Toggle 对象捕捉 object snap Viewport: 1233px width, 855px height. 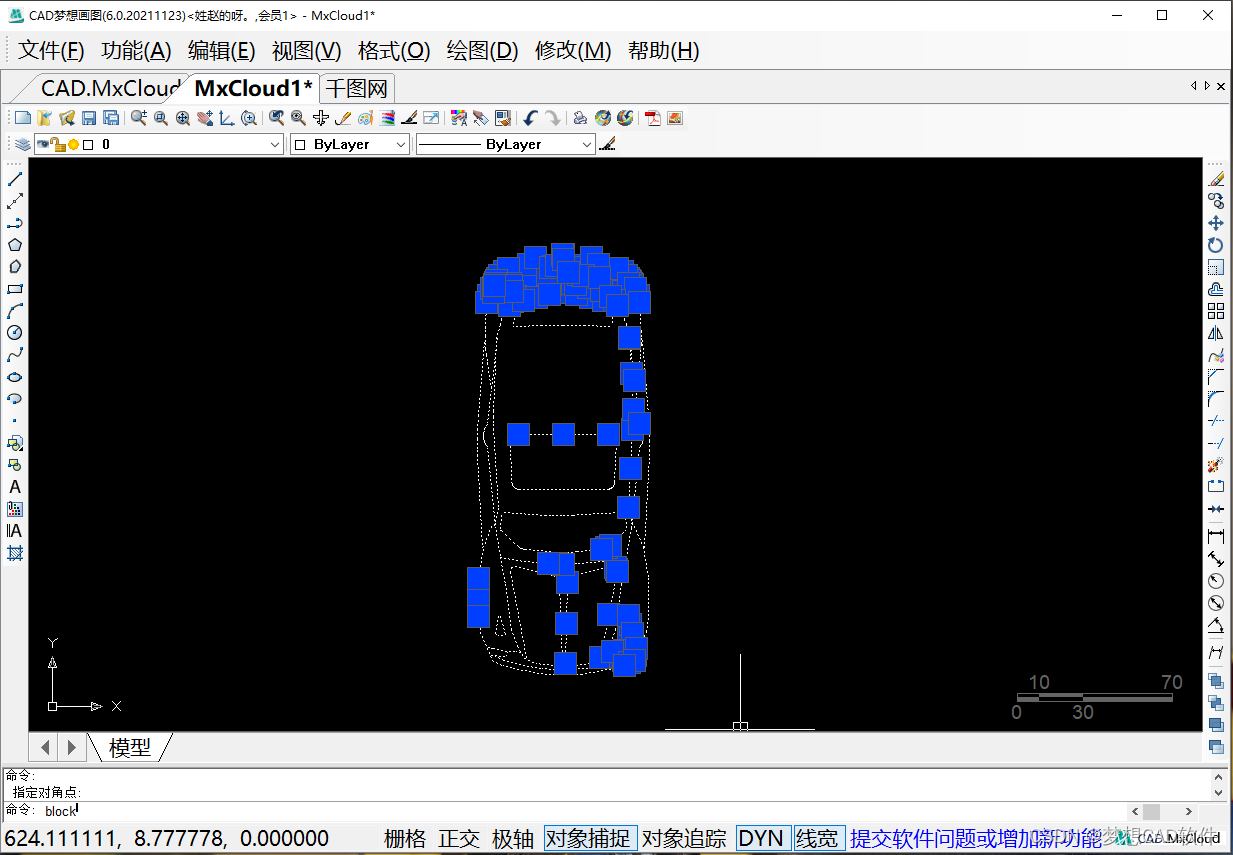point(590,839)
